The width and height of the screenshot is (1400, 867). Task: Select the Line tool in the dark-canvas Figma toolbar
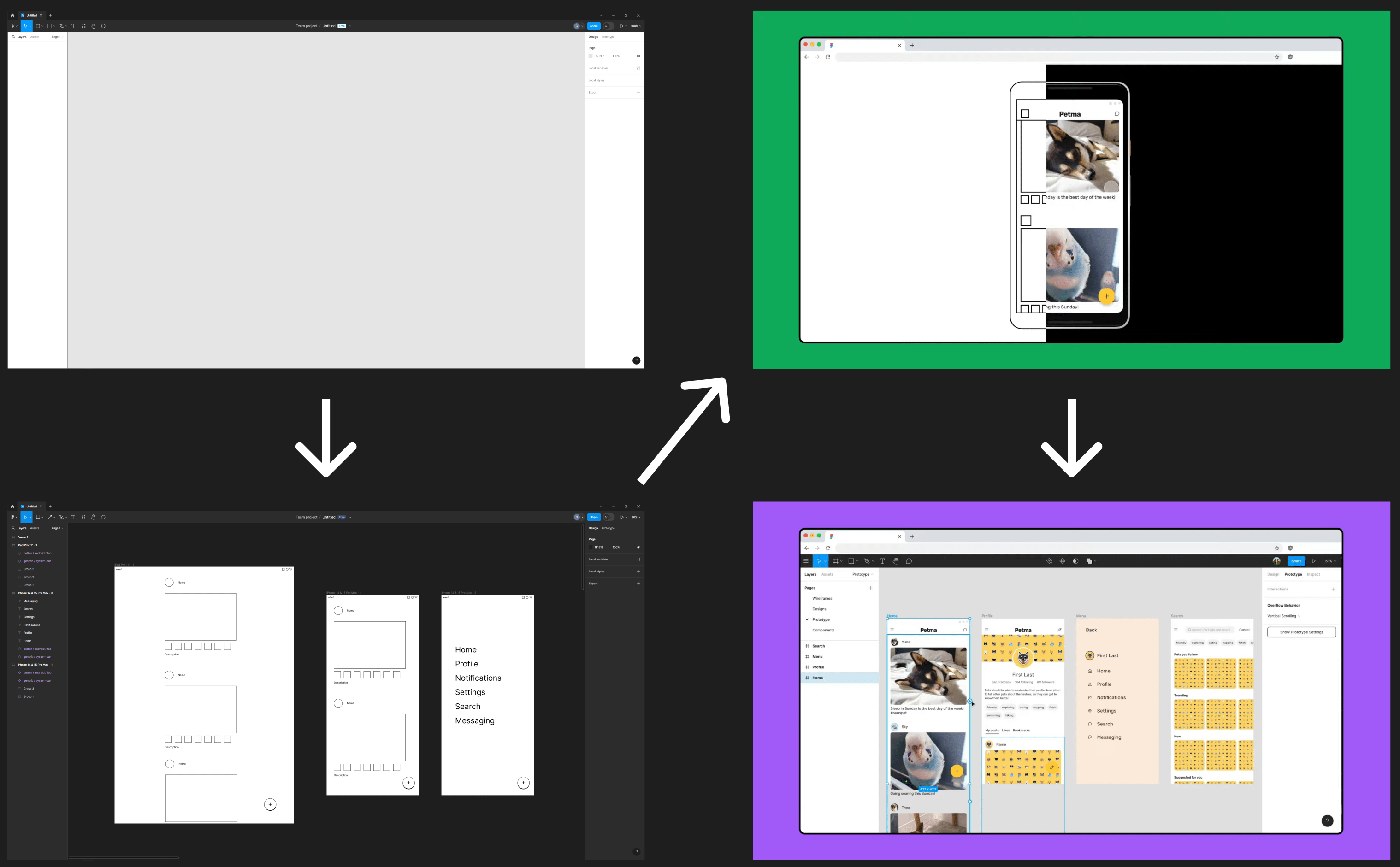pos(50,517)
